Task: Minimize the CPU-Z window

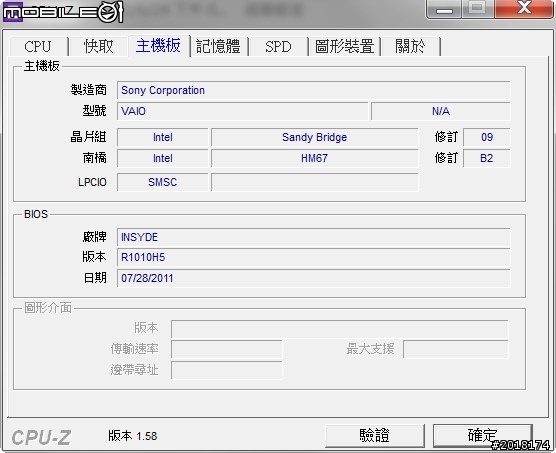Action: pos(444,9)
